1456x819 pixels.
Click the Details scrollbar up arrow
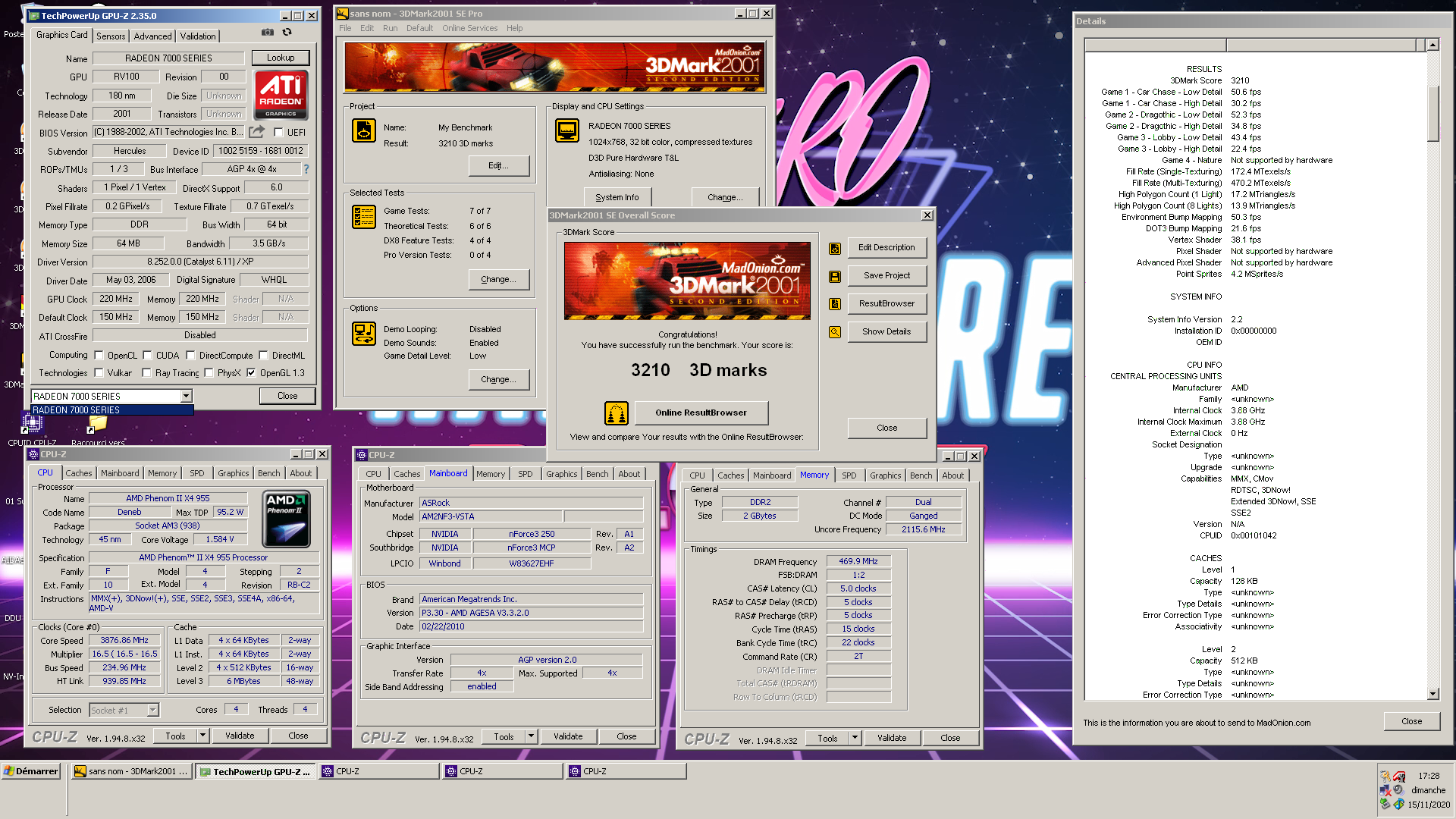click(x=1432, y=45)
